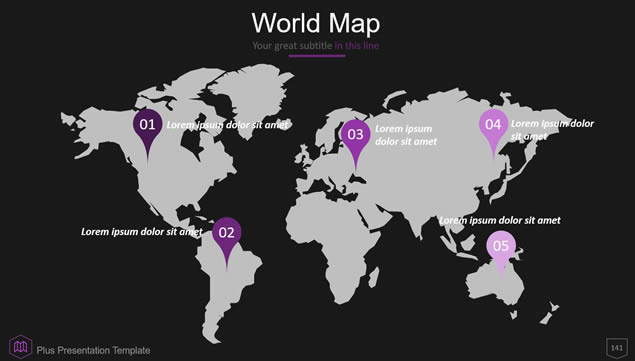This screenshot has width=635, height=361.
Task: Select the World Map title text
Action: coord(315,23)
